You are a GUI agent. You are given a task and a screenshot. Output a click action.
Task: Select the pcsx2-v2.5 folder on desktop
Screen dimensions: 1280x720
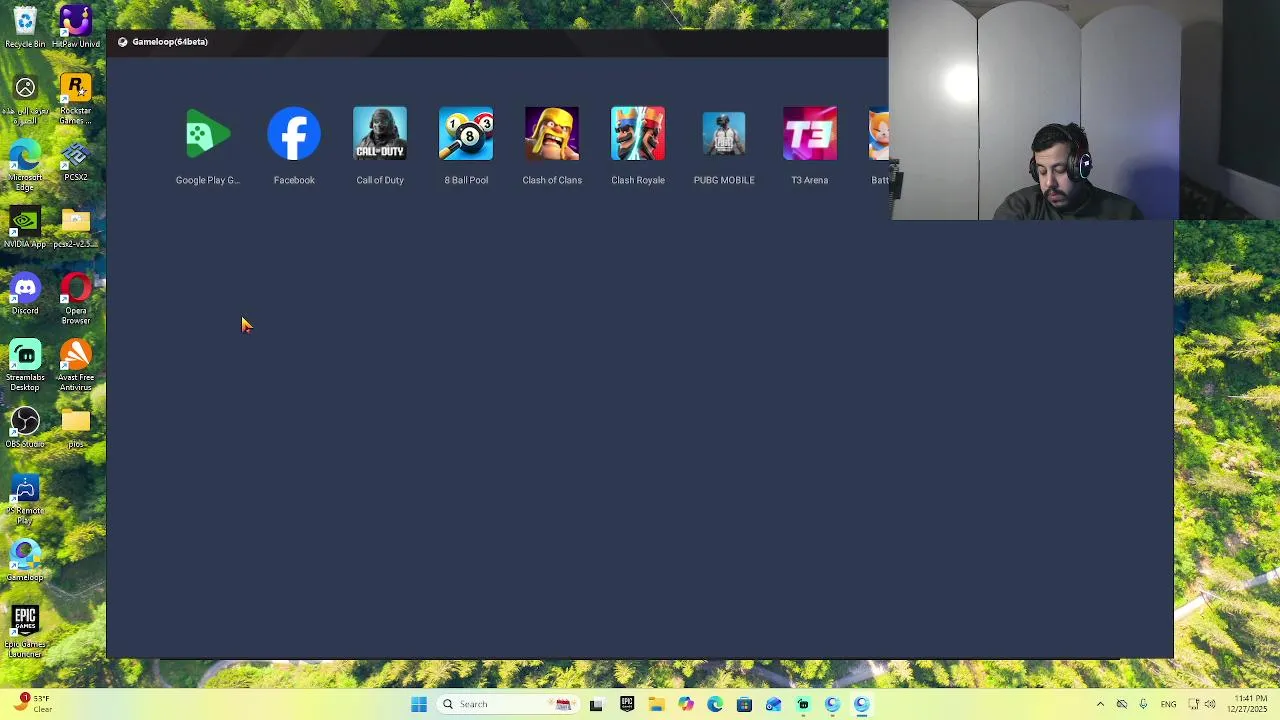(76, 228)
